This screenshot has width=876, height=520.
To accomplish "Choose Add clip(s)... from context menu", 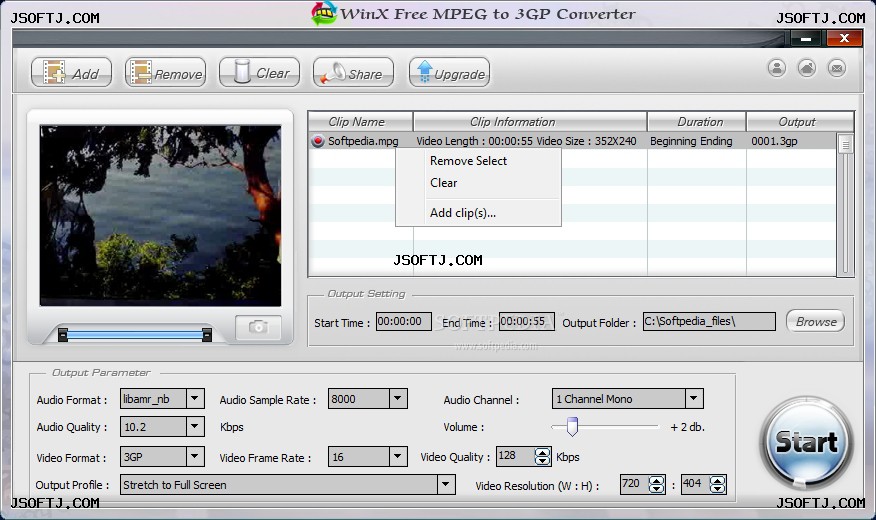I will tap(463, 213).
